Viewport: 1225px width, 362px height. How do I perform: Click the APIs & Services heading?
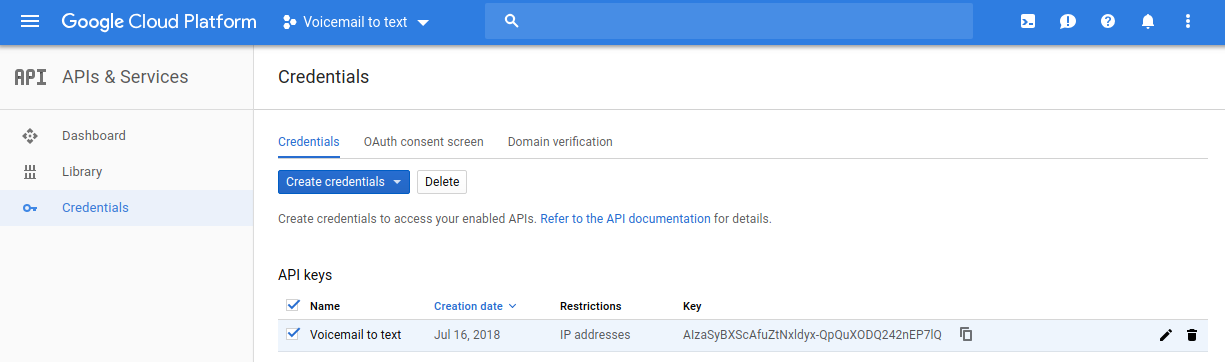[125, 77]
